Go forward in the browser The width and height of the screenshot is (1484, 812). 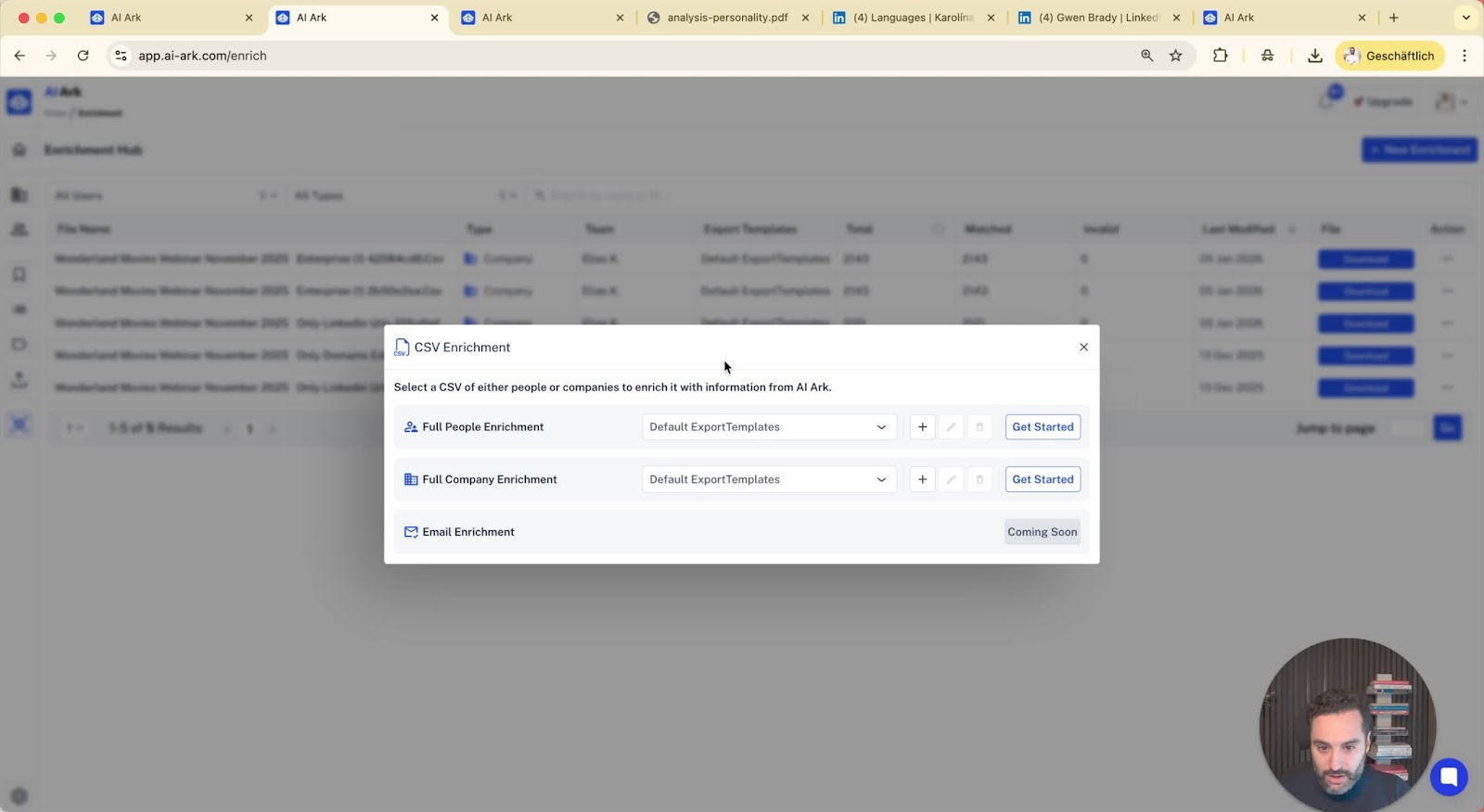(x=51, y=56)
